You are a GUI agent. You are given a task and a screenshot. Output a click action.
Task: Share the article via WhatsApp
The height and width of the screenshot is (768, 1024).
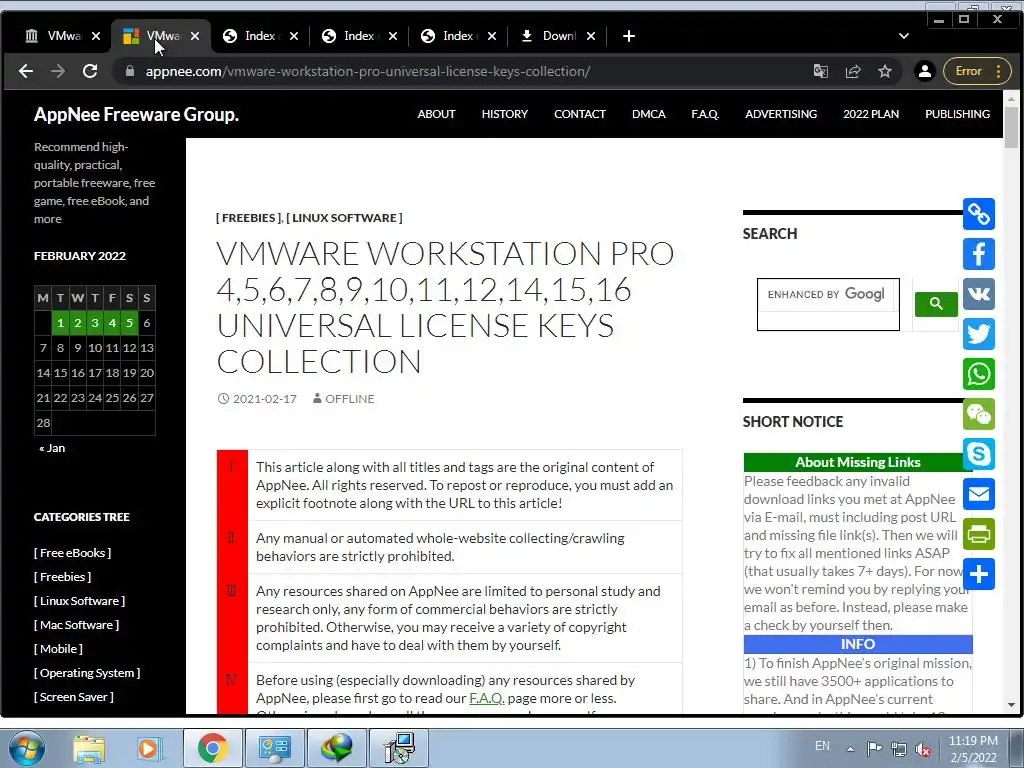(x=979, y=374)
